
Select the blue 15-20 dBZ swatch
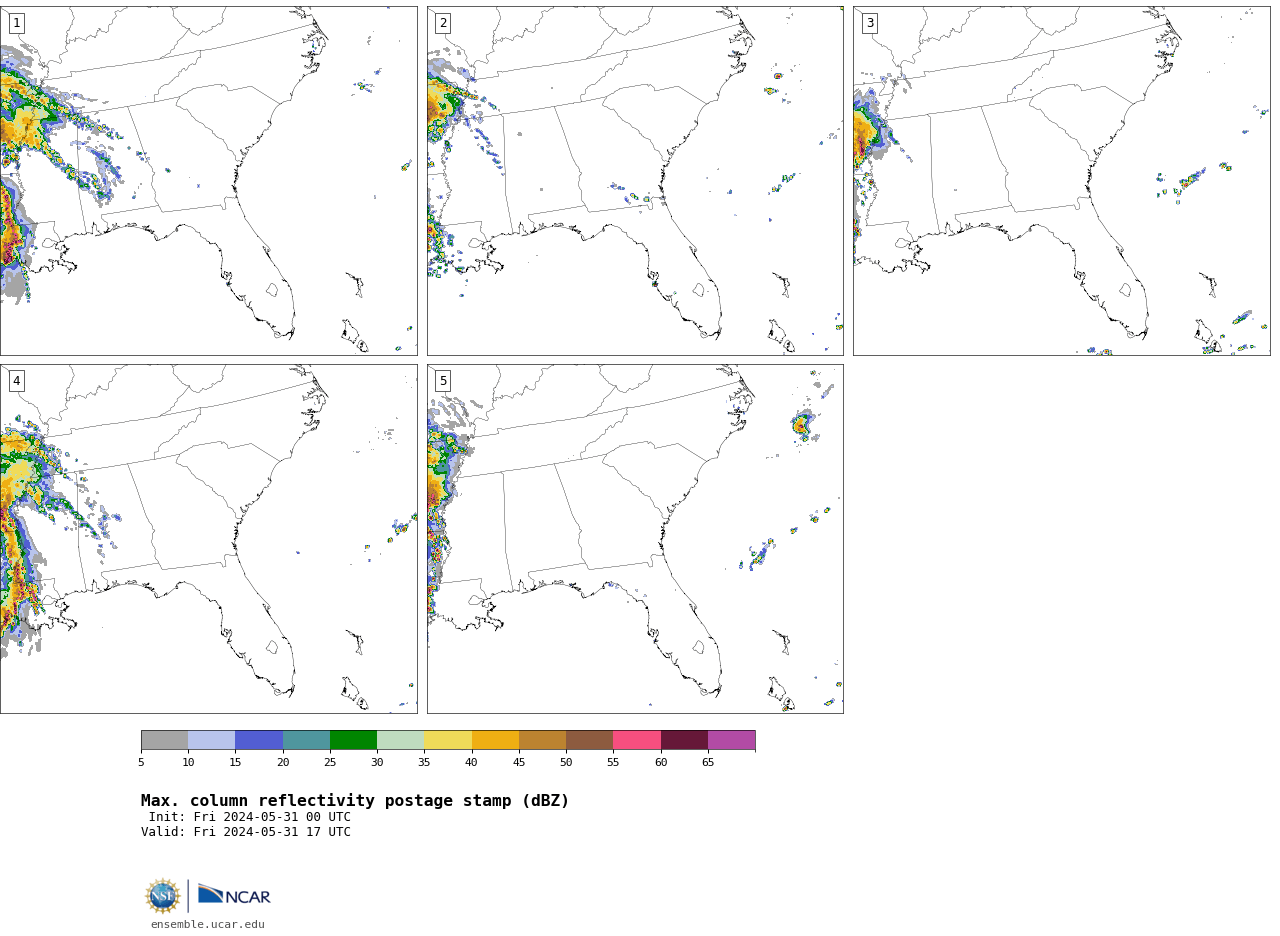click(x=259, y=740)
